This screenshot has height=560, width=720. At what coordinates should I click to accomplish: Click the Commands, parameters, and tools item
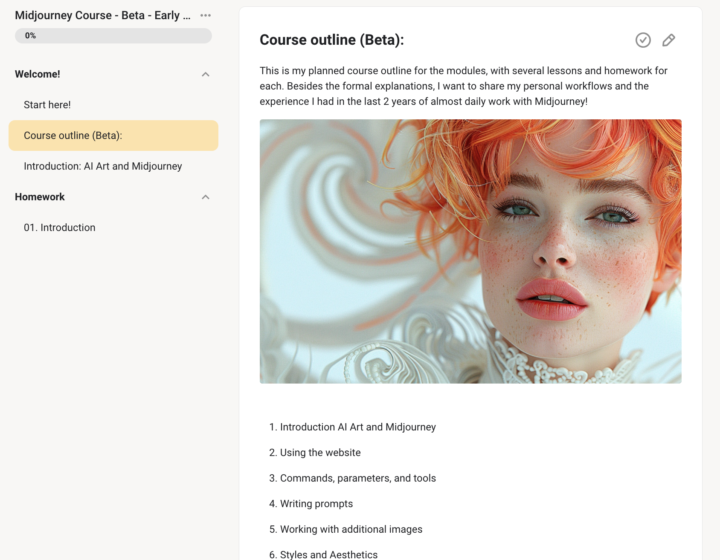pyautogui.click(x=358, y=478)
